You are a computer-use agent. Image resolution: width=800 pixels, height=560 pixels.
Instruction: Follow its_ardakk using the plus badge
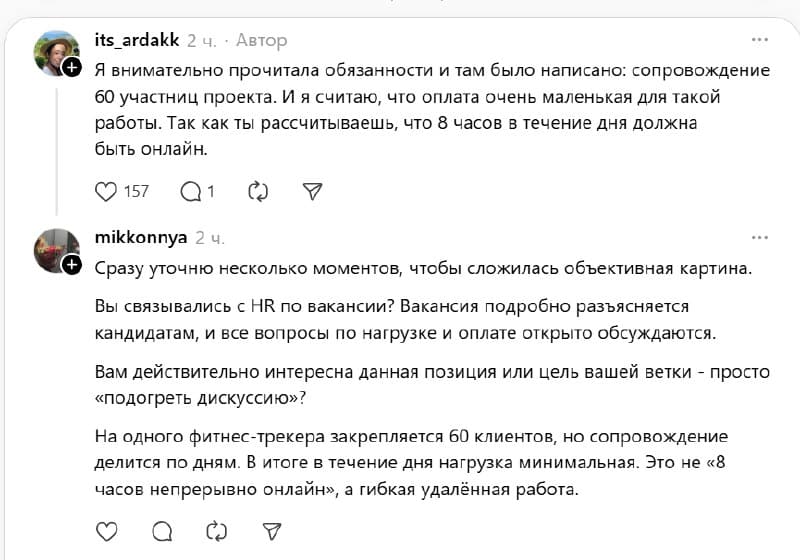point(72,67)
